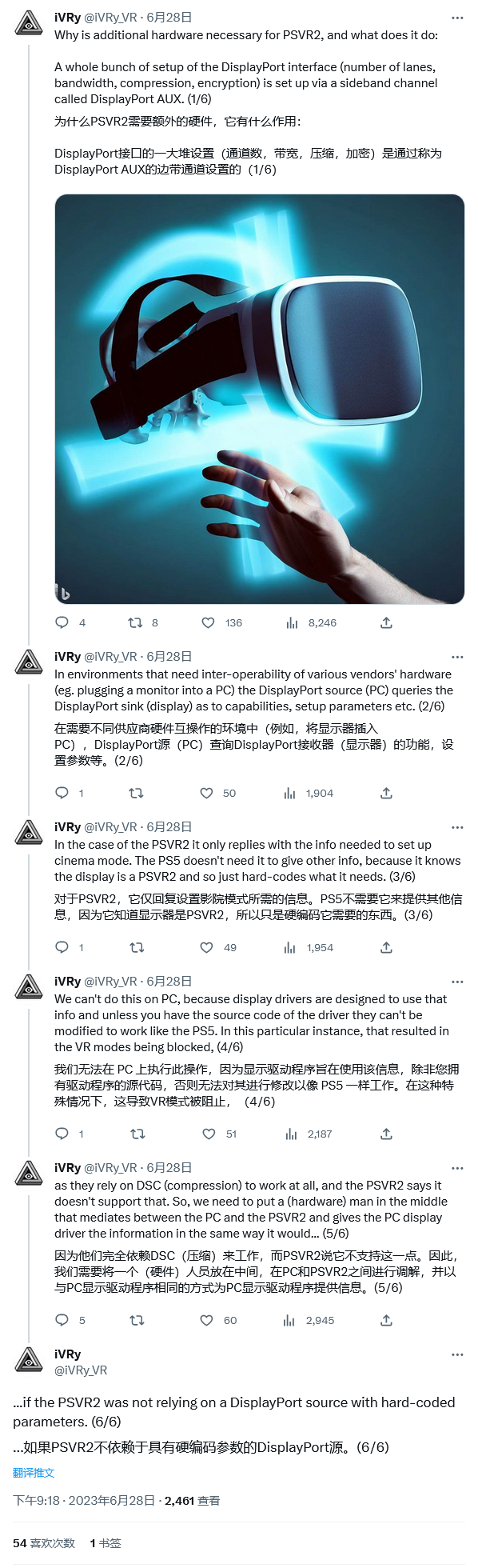Screen dimensions: 478x1568
Task: Like the (5/6) tweet with 60 likes
Action: (x=206, y=1320)
